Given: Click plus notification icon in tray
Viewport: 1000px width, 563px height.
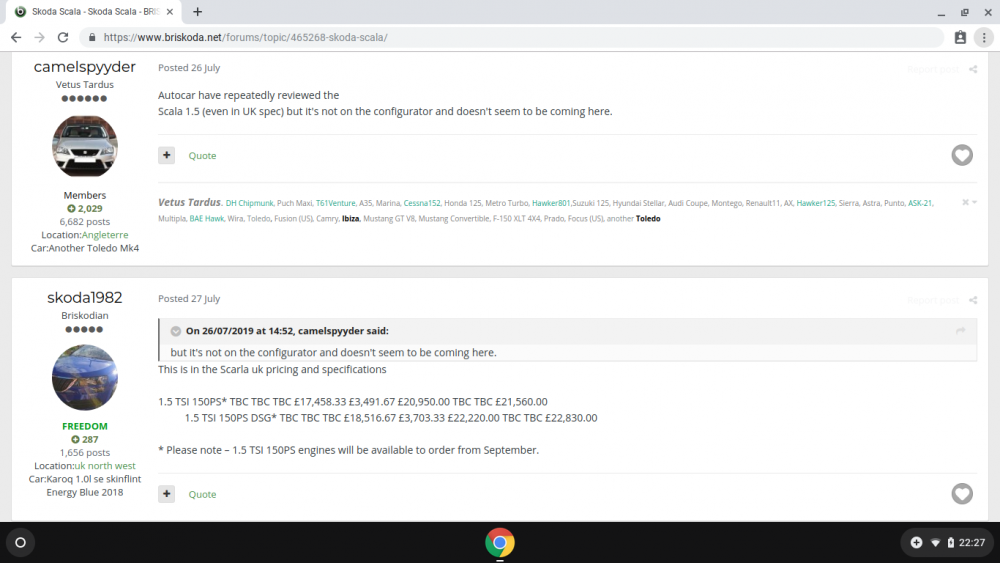Looking at the screenshot, I should pos(916,543).
